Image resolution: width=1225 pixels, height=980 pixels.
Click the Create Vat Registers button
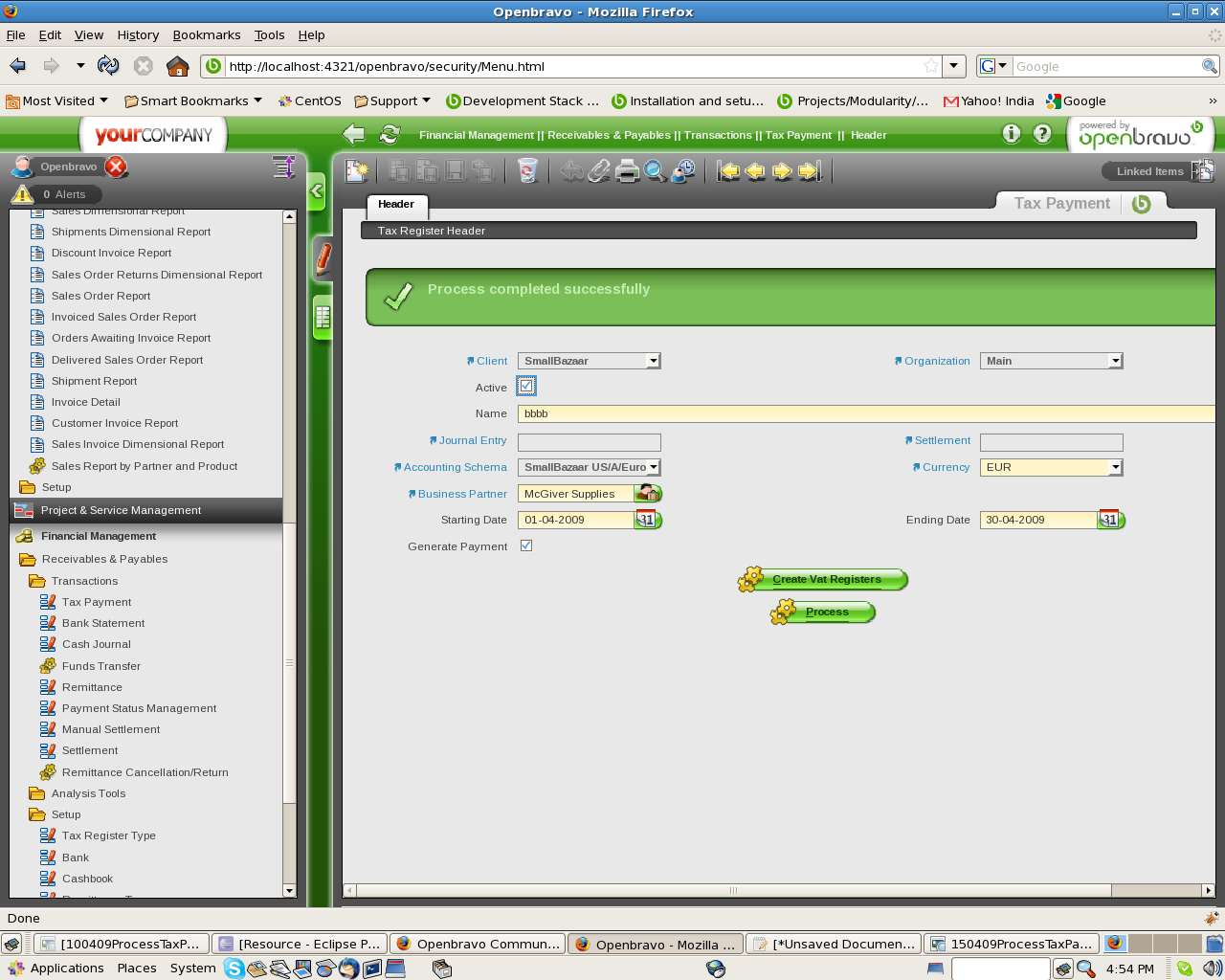click(826, 579)
